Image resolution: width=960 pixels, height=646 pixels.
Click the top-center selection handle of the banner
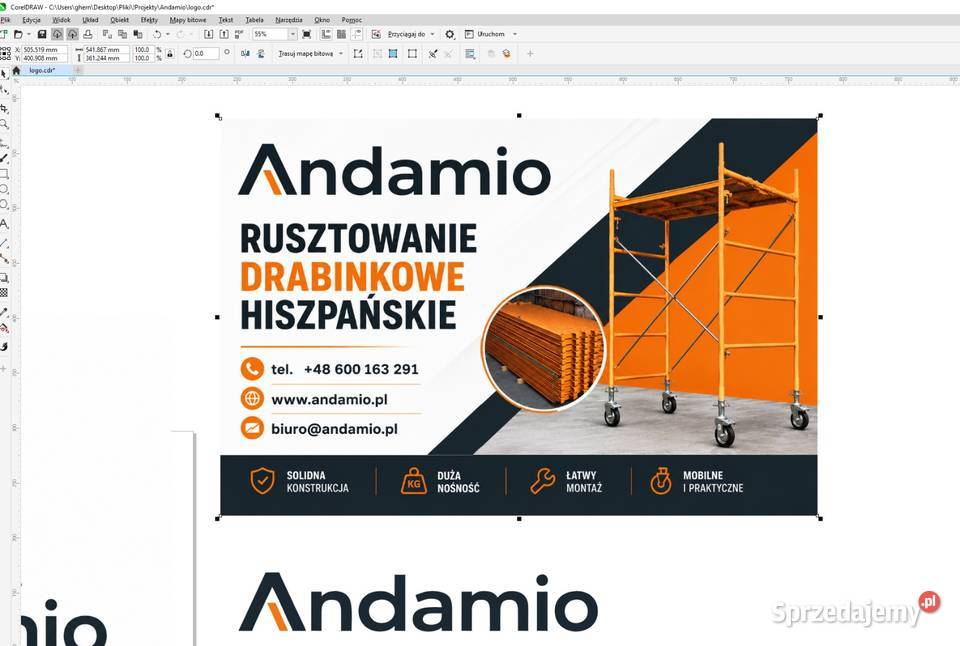pos(519,115)
